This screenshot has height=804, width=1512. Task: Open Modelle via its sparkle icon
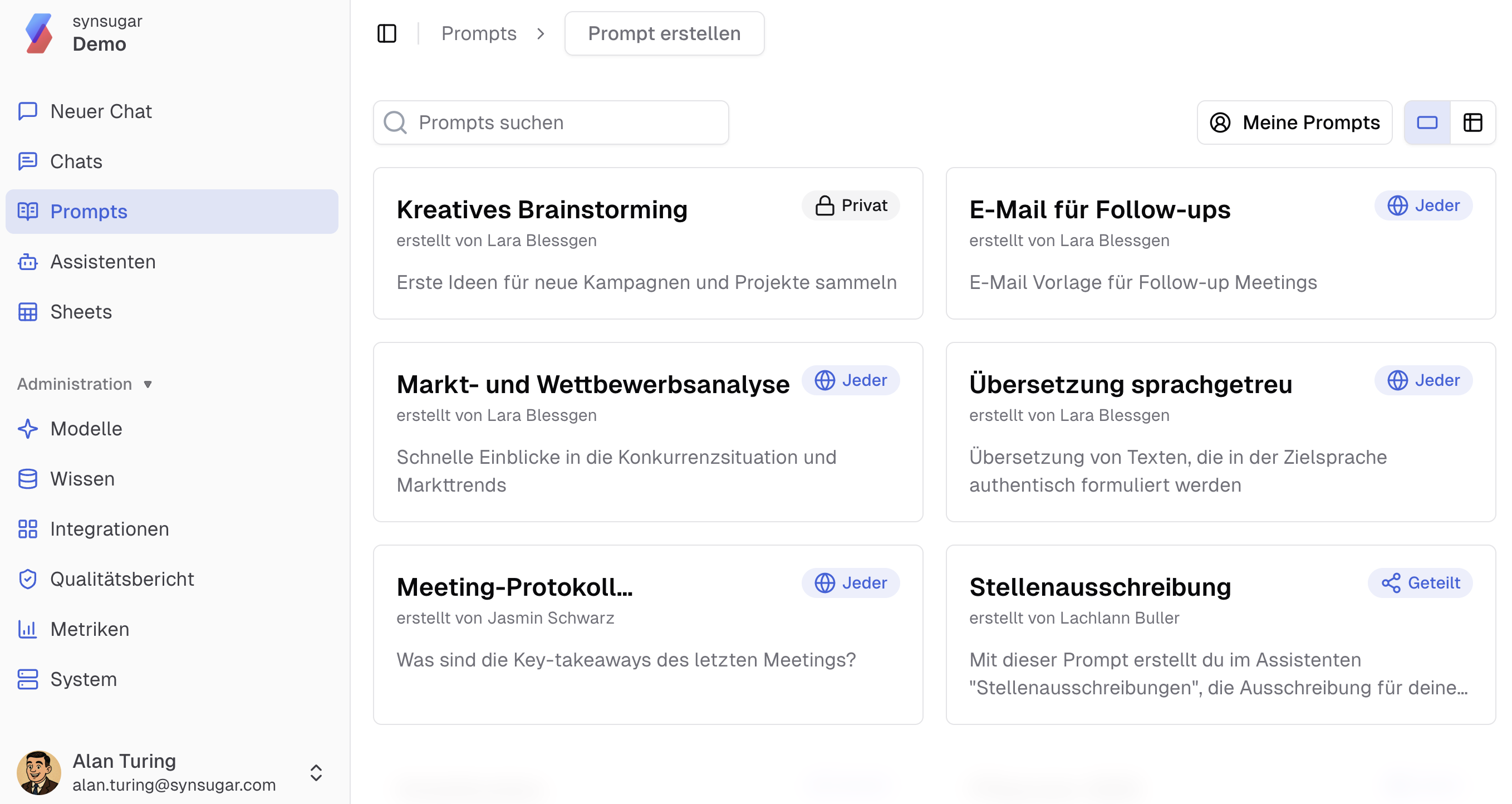point(28,428)
